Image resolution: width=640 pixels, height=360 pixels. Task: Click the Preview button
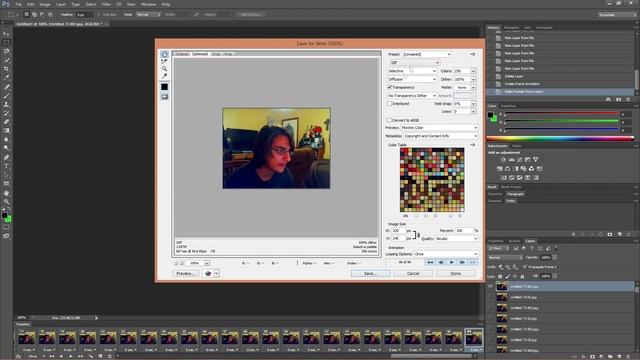click(185, 273)
